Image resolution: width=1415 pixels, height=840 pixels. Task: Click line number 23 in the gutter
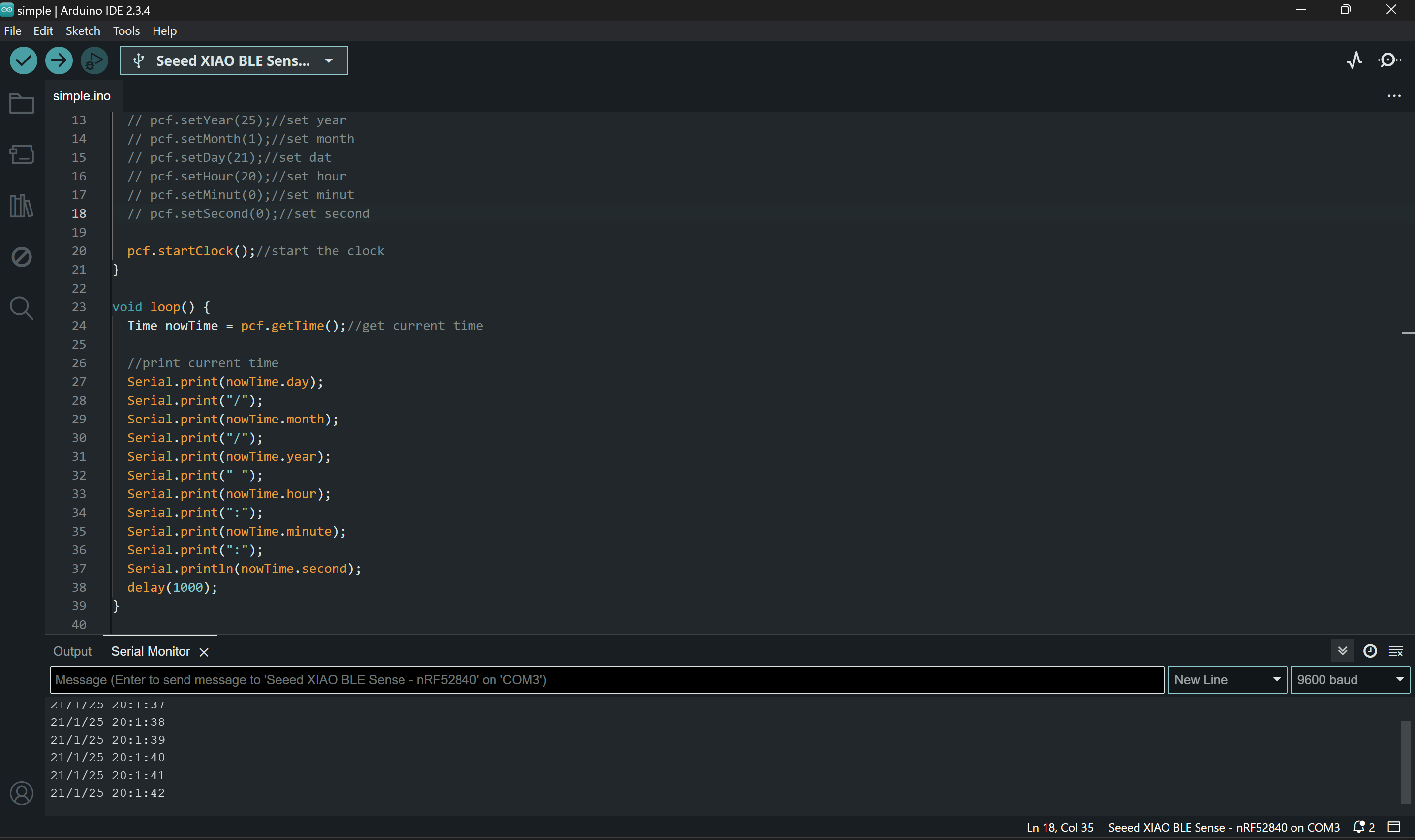pyautogui.click(x=79, y=307)
